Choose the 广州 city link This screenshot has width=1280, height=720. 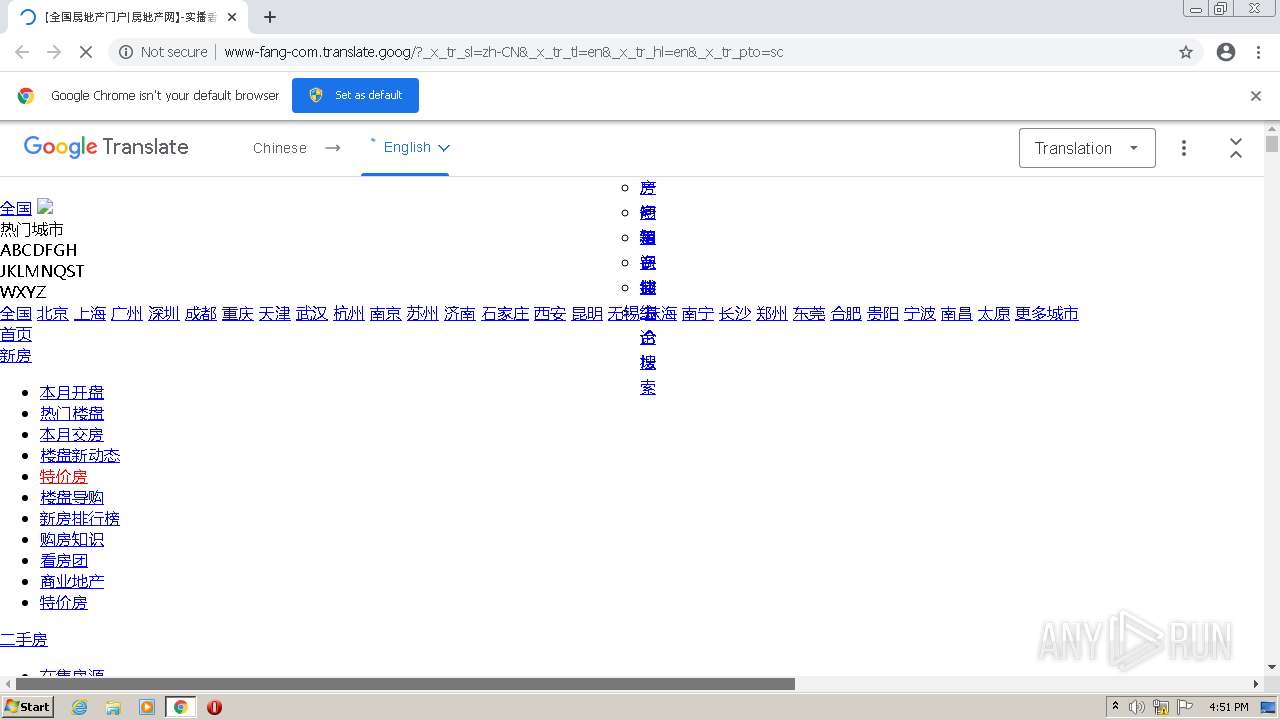(127, 314)
